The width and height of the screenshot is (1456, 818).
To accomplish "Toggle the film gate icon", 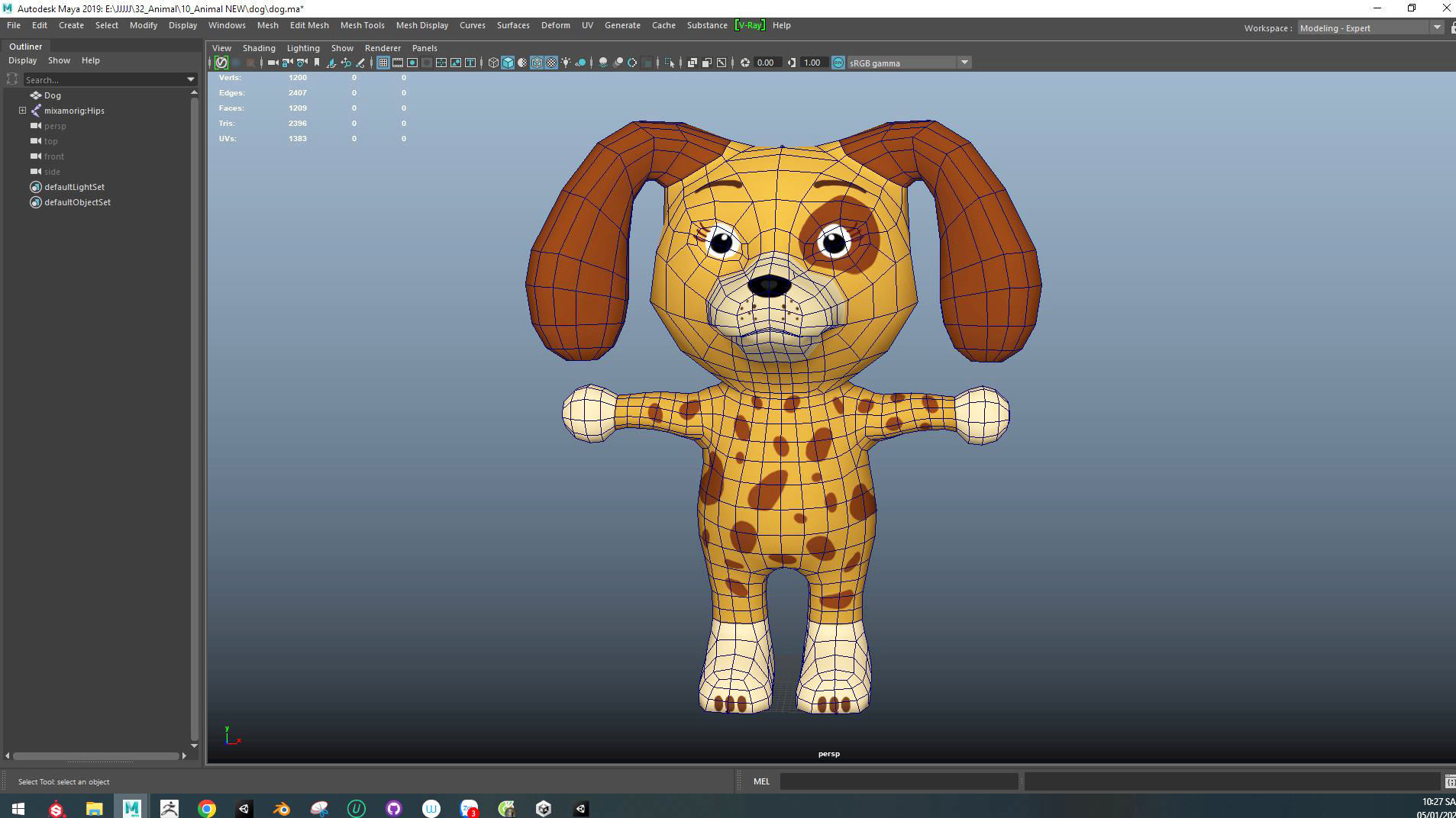I will pyautogui.click(x=398, y=63).
